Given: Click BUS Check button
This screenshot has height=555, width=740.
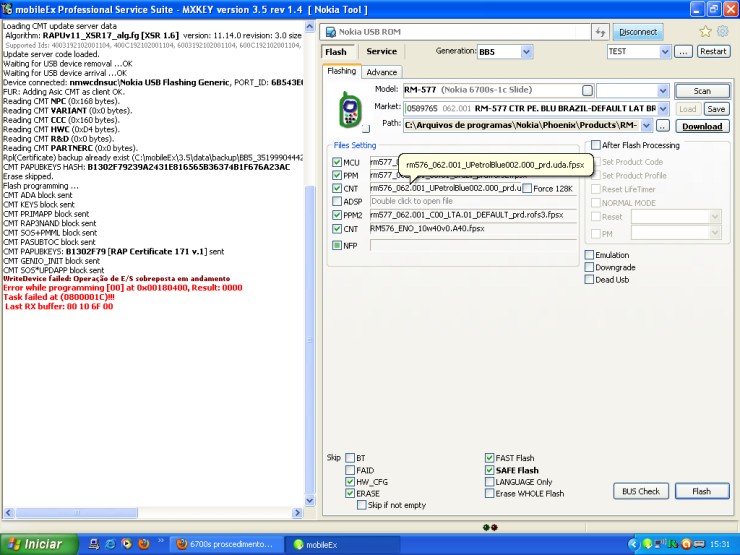Looking at the screenshot, I should 641,491.
